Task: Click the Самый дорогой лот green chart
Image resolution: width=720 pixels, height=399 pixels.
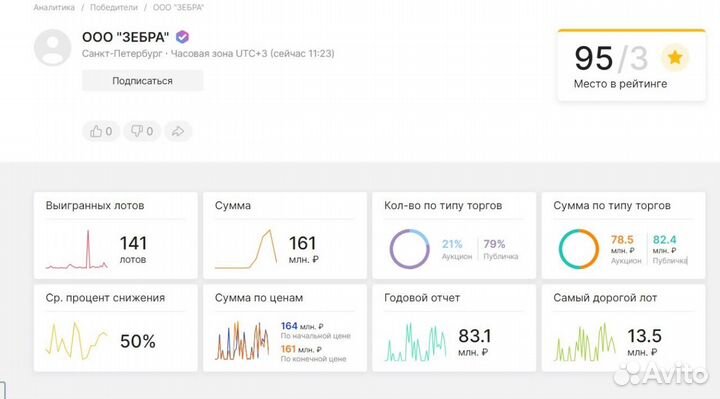Action: tap(585, 342)
